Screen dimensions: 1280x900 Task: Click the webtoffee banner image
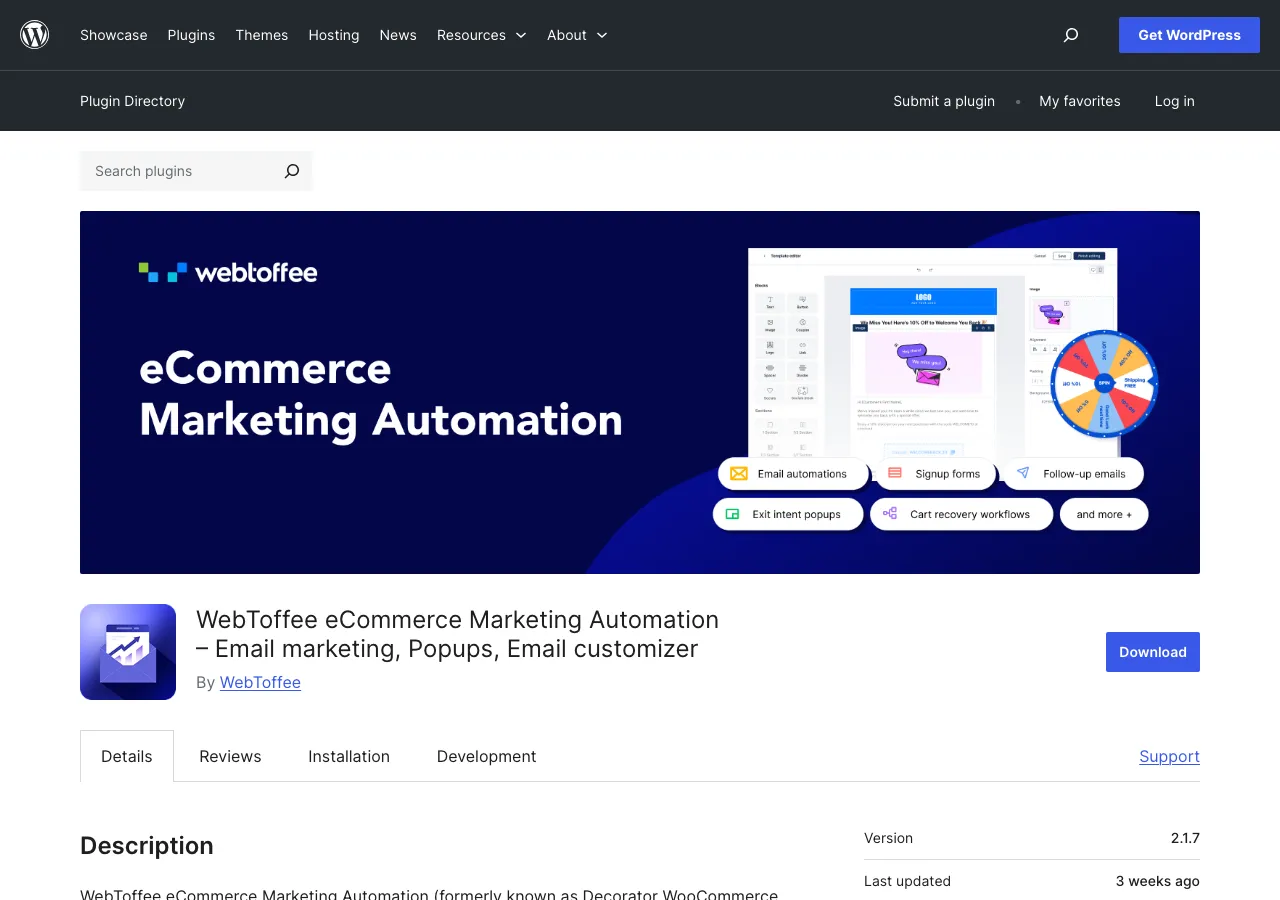[x=640, y=392]
